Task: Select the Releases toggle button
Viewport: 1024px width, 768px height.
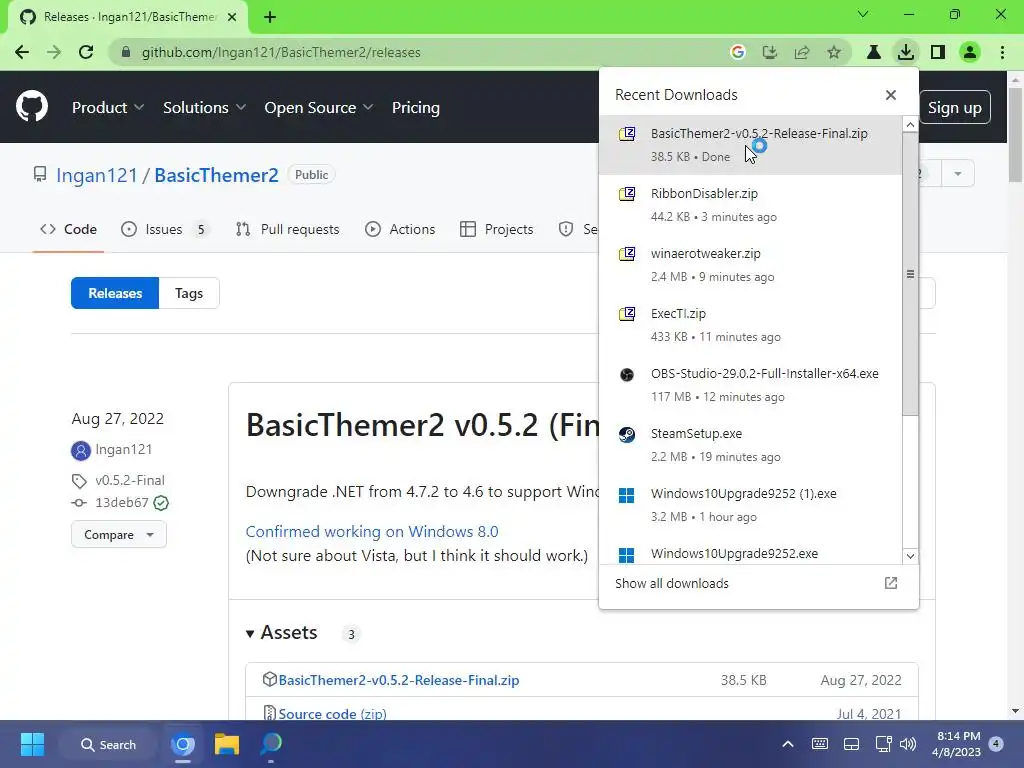Action: click(x=115, y=293)
